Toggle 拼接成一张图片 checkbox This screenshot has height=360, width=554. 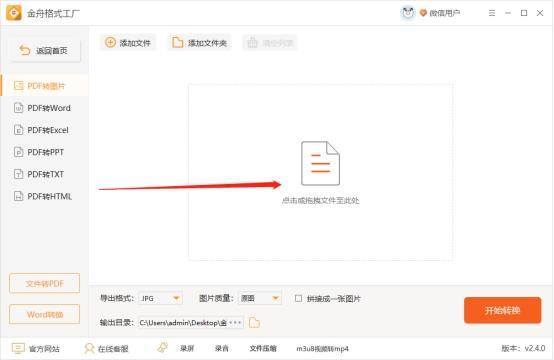tap(299, 299)
